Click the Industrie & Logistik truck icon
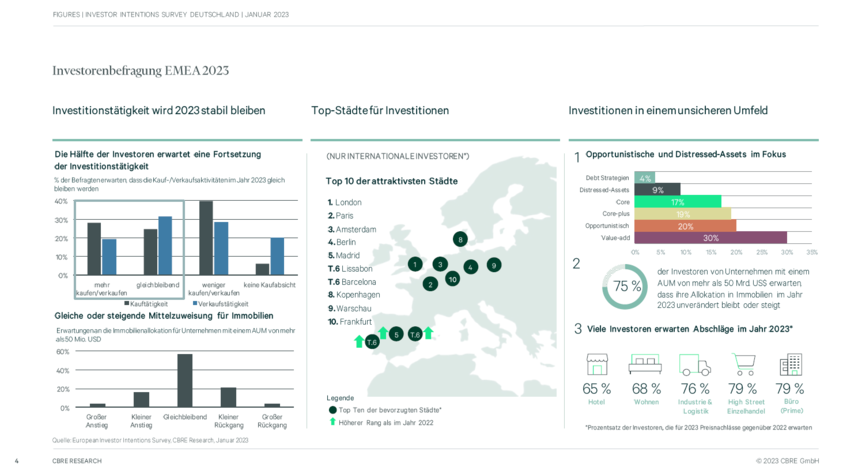 pyautogui.click(x=695, y=364)
